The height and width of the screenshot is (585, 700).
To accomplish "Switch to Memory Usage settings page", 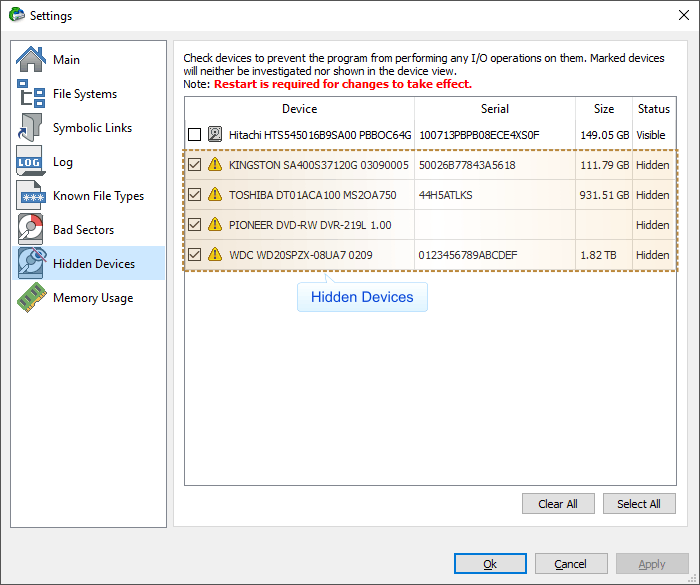I will coord(92,298).
